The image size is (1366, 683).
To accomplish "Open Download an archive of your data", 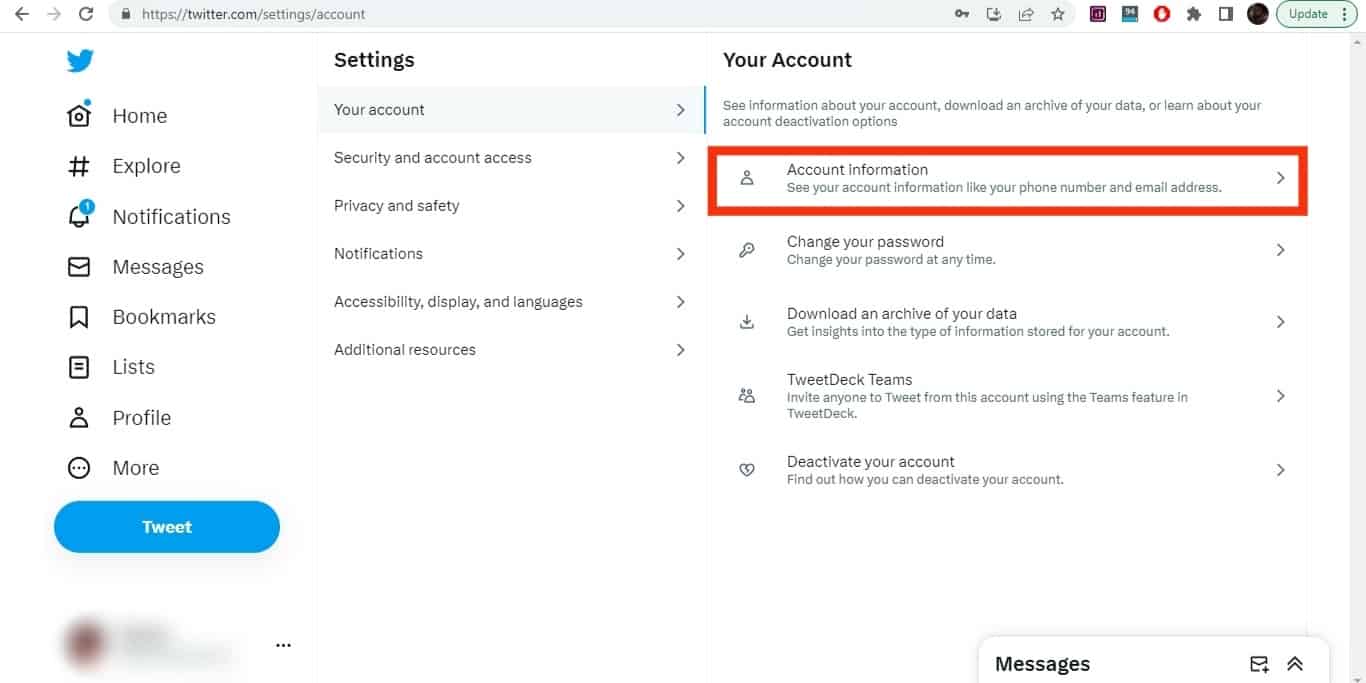I will [1007, 322].
